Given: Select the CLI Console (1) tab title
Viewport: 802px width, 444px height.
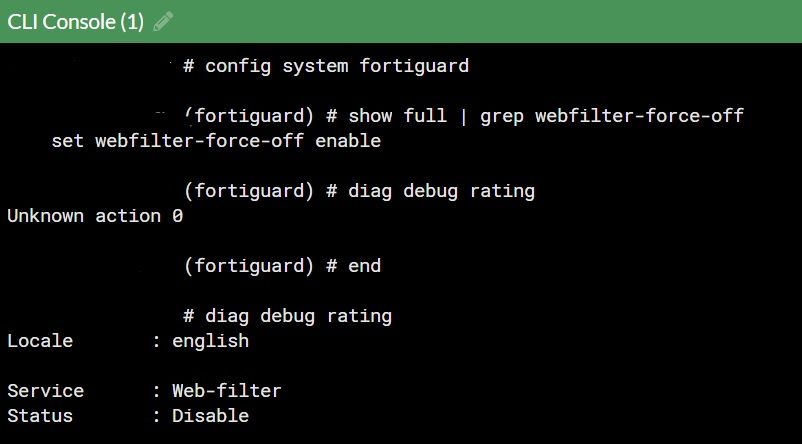Looking at the screenshot, I should (76, 21).
